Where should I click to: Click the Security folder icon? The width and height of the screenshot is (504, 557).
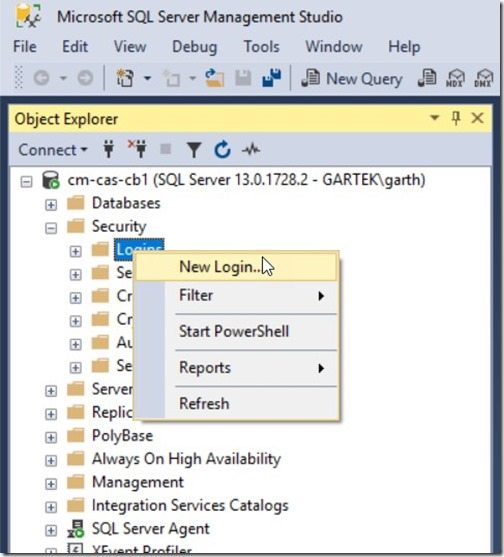76,226
